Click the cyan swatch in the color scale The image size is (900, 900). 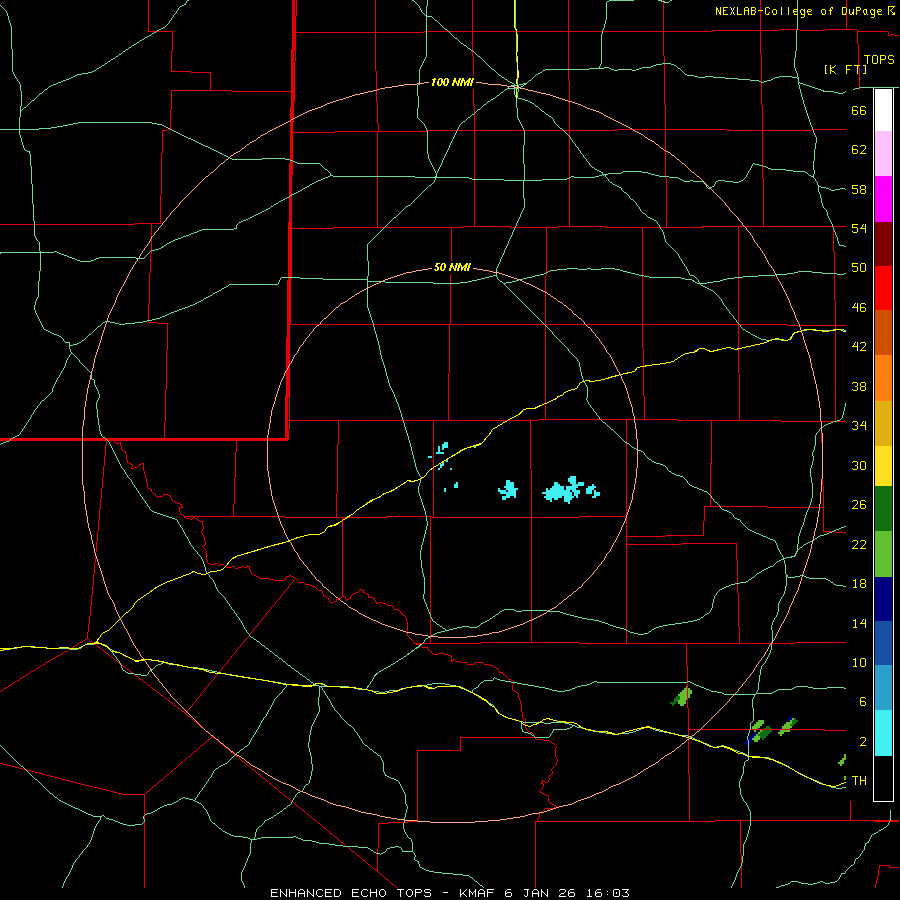point(883,732)
